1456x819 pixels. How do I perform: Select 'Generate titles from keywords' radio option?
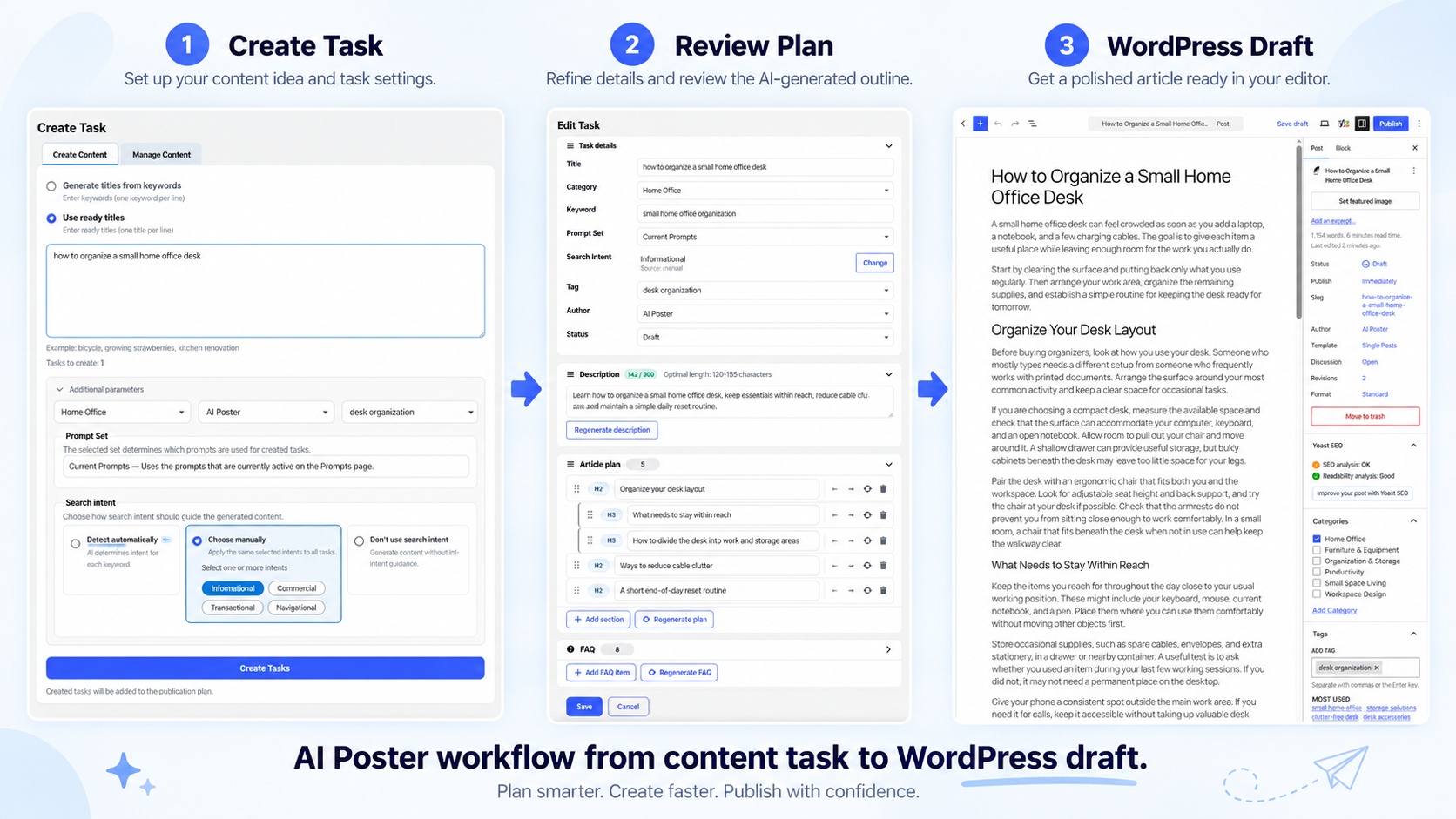point(51,186)
